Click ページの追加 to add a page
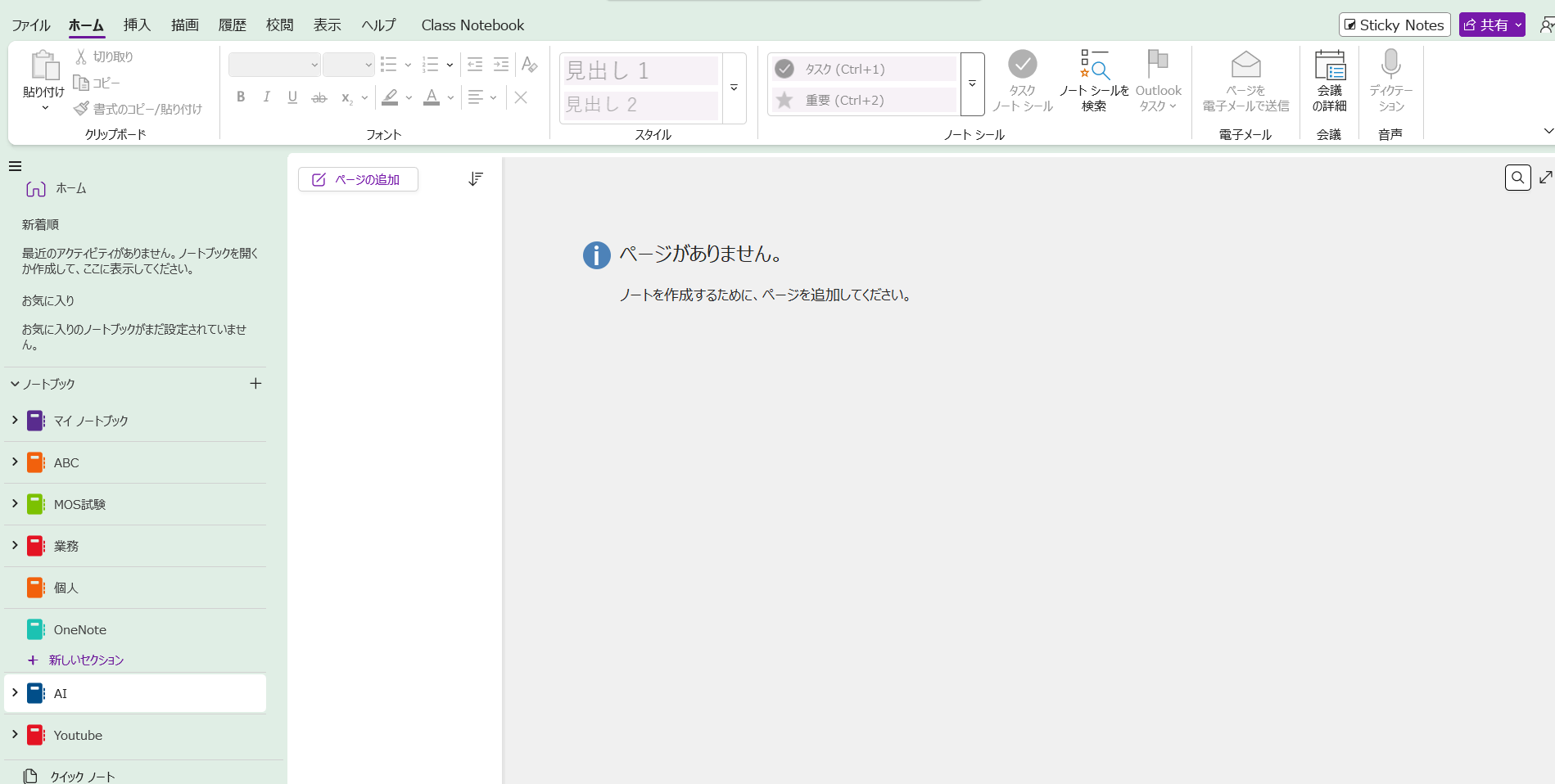Image resolution: width=1555 pixels, height=784 pixels. pyautogui.click(x=358, y=178)
